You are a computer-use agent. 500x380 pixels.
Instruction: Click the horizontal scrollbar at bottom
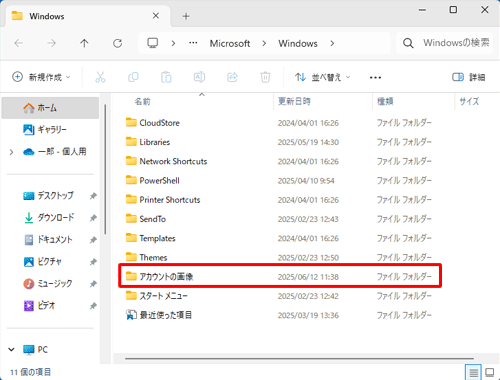[x=299, y=359]
